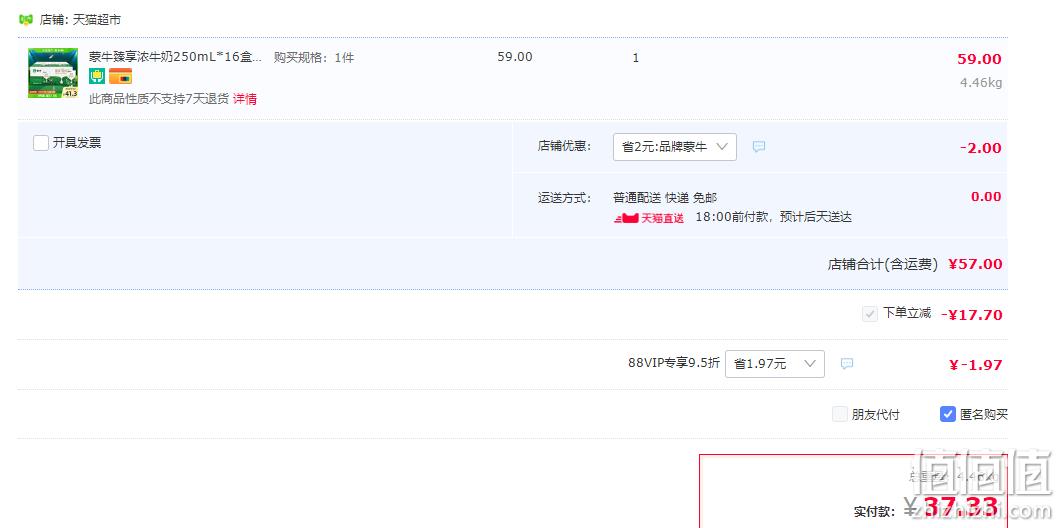Click the Tmall Supermarket store icon
Viewport: 1061px width, 528px height.
(x=26, y=20)
